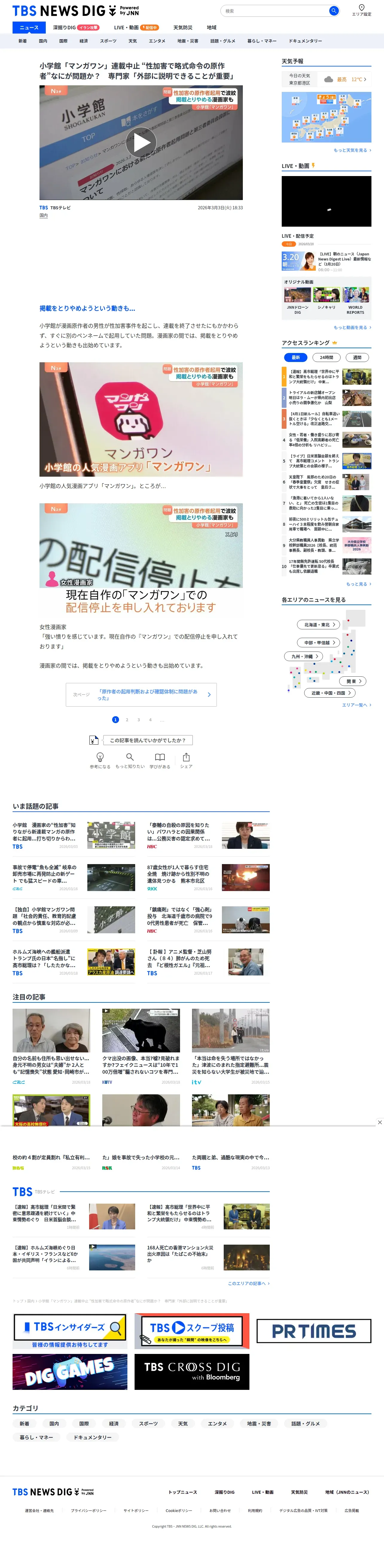Select the 最新 ranking filter
384x1568 pixels.
pos(295,357)
